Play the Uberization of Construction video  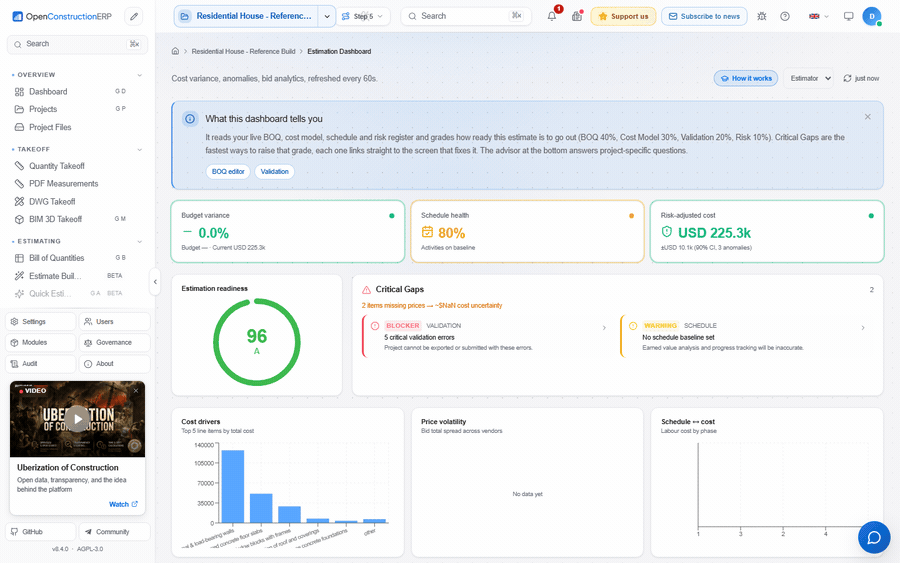(x=77, y=418)
